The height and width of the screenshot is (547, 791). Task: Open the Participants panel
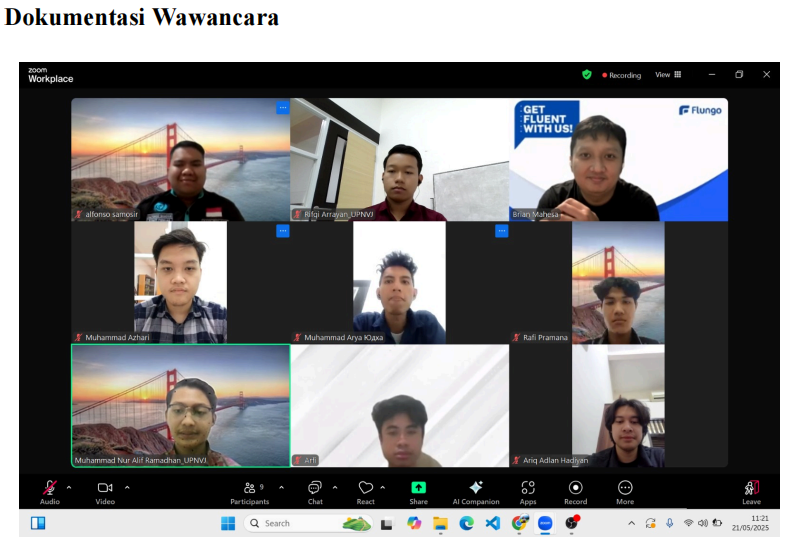pyautogui.click(x=249, y=488)
